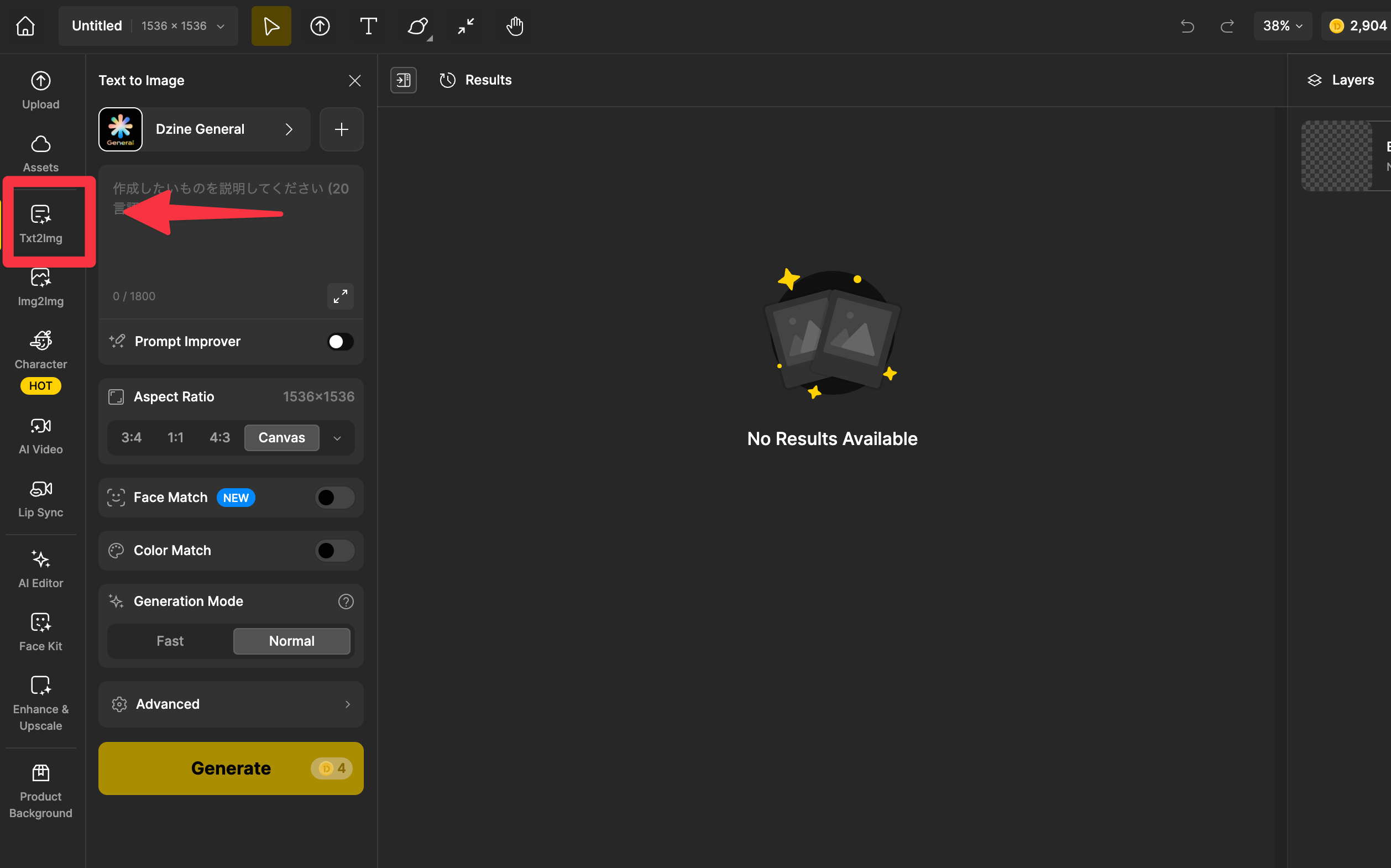Click the Home icon
Screen dimensions: 1391x868
pyautogui.click(x=25, y=26)
